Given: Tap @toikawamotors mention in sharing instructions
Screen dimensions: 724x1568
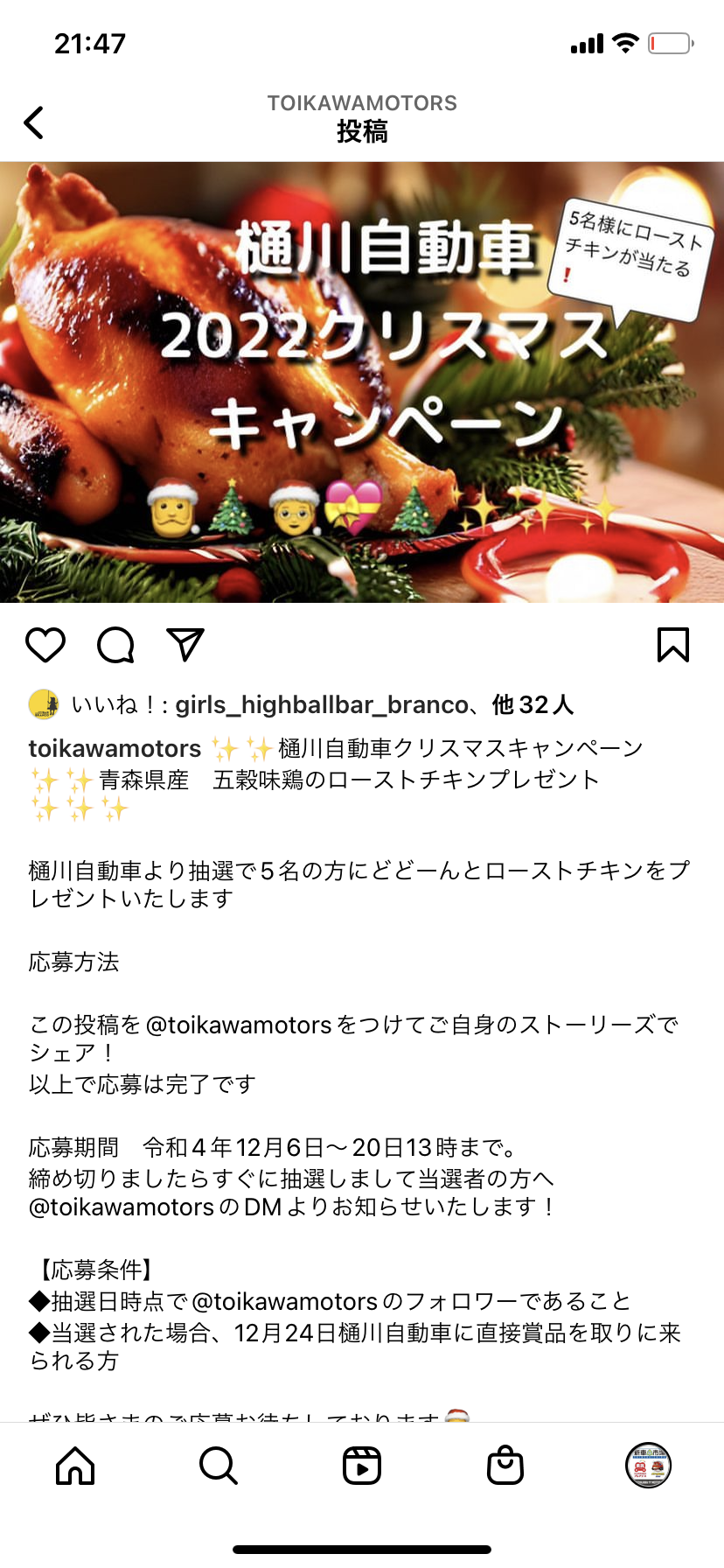Looking at the screenshot, I should [239, 1025].
